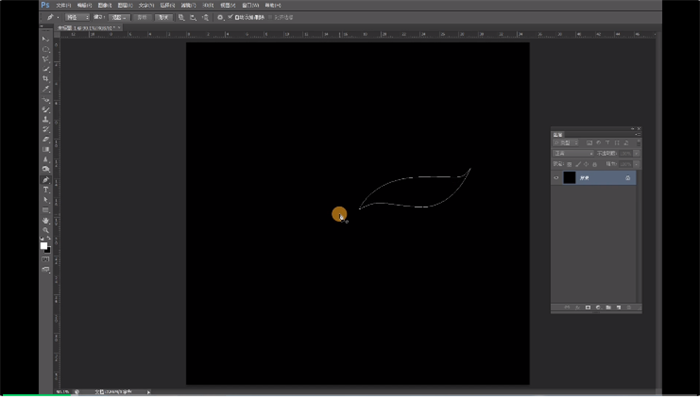Image resolution: width=700 pixels, height=397 pixels.
Task: Select the Brush tool
Action: pyautogui.click(x=46, y=109)
